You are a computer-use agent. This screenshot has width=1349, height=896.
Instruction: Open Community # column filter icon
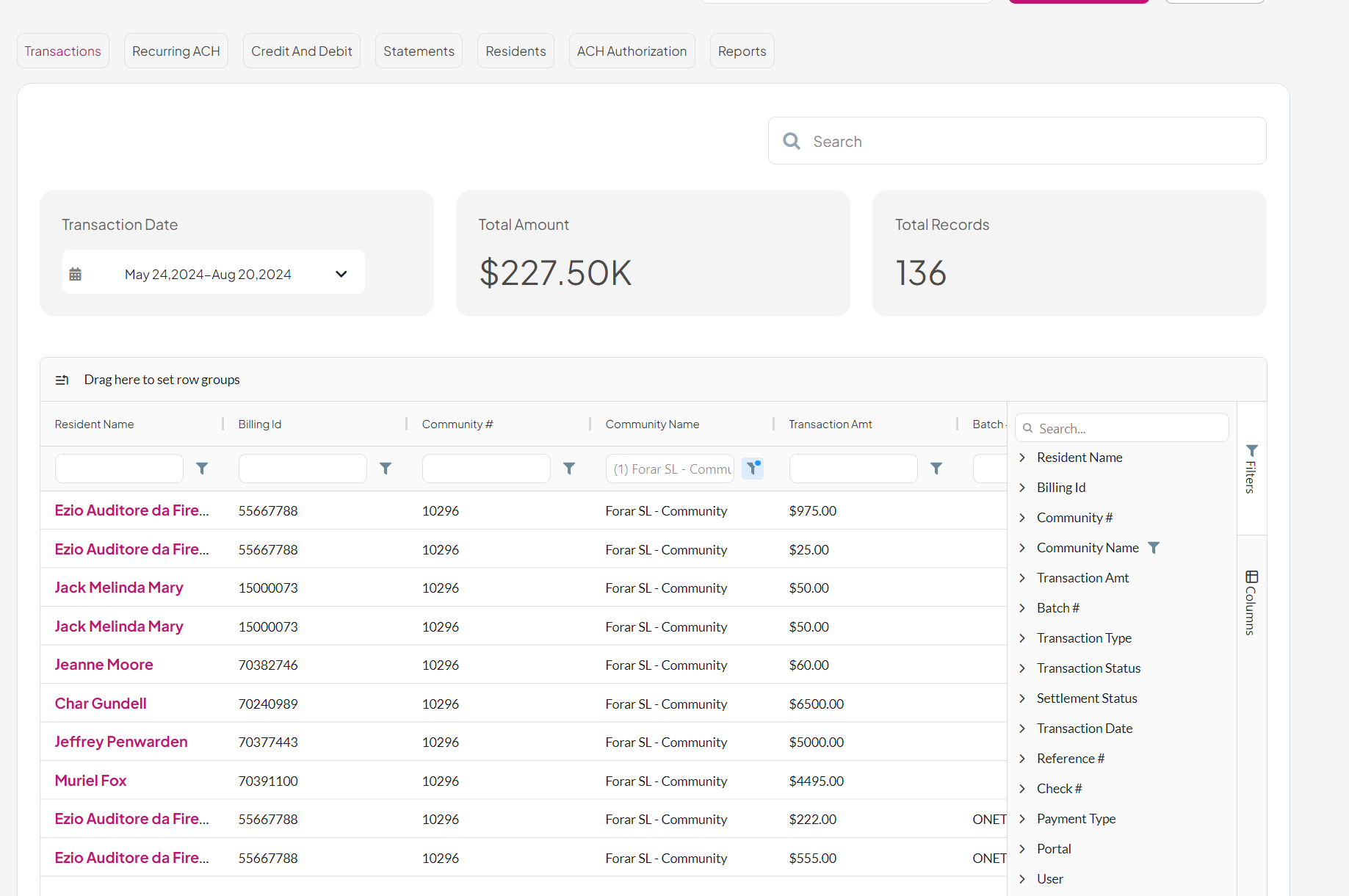[569, 469]
